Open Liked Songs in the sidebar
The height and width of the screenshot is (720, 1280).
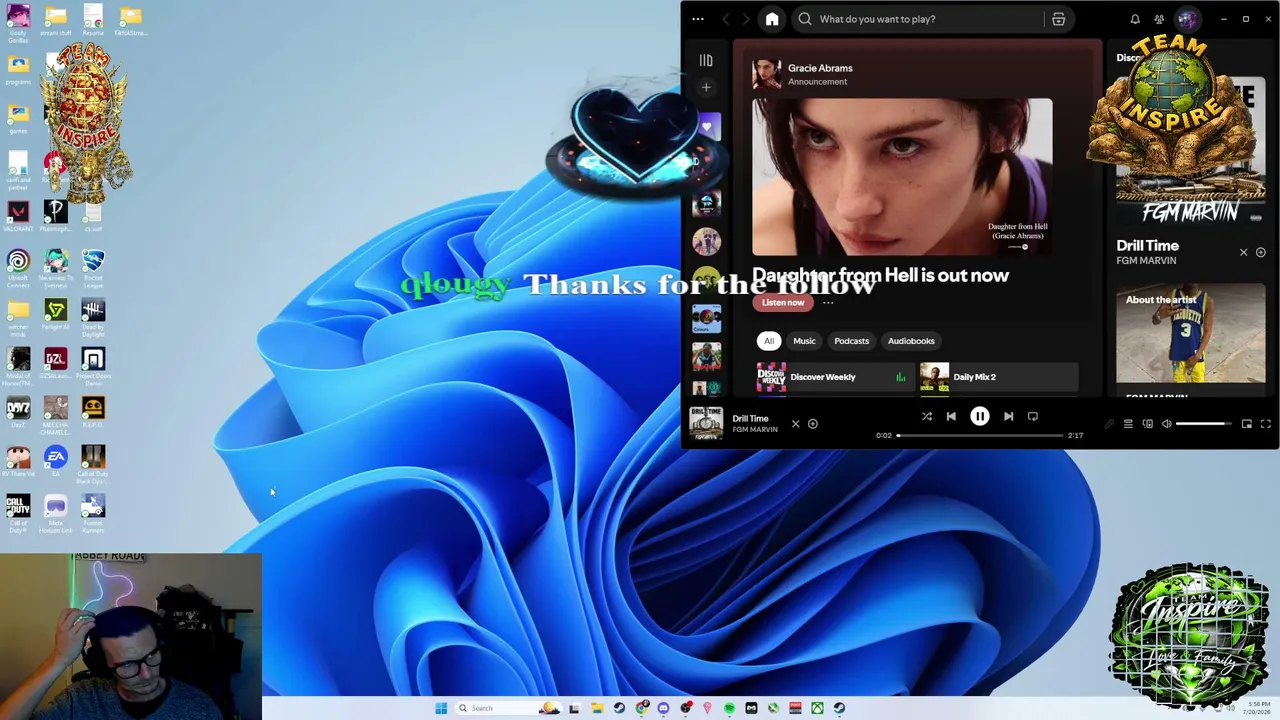707,127
